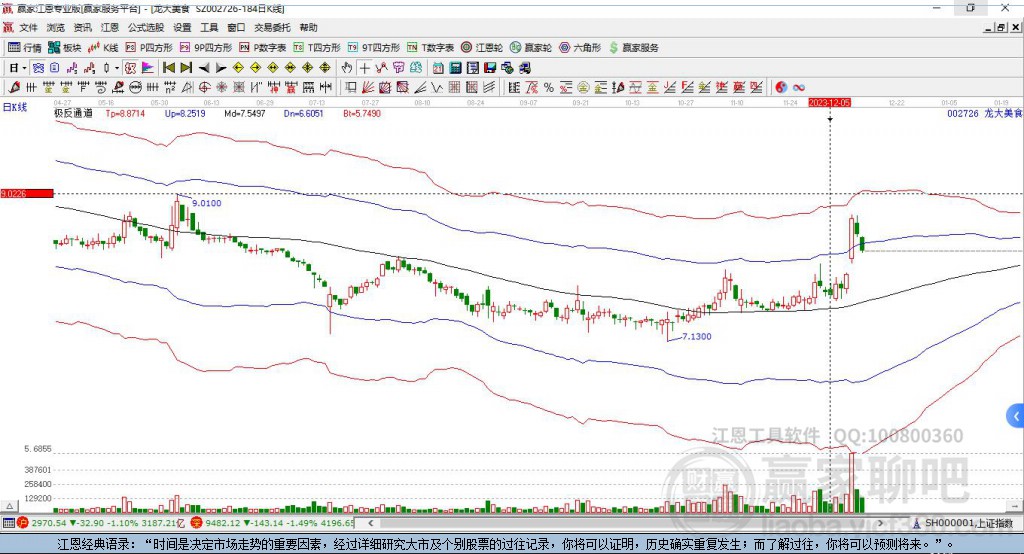Image resolution: width=1024 pixels, height=554 pixels.
Task: Click the SH000001 上证指数 status entry
Action: pos(963,523)
